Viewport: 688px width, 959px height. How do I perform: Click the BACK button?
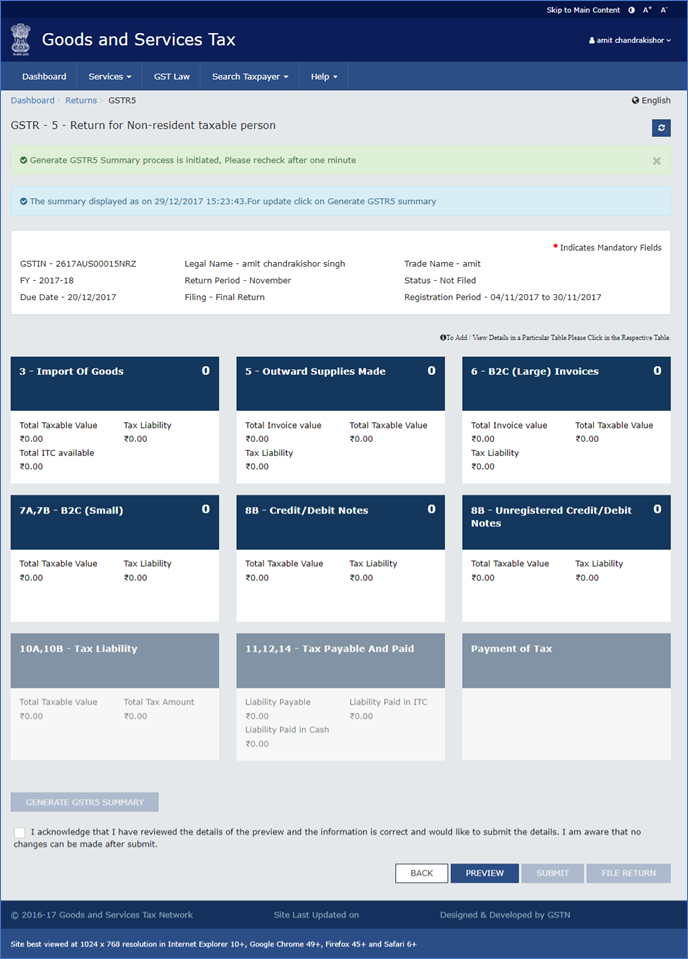click(421, 873)
